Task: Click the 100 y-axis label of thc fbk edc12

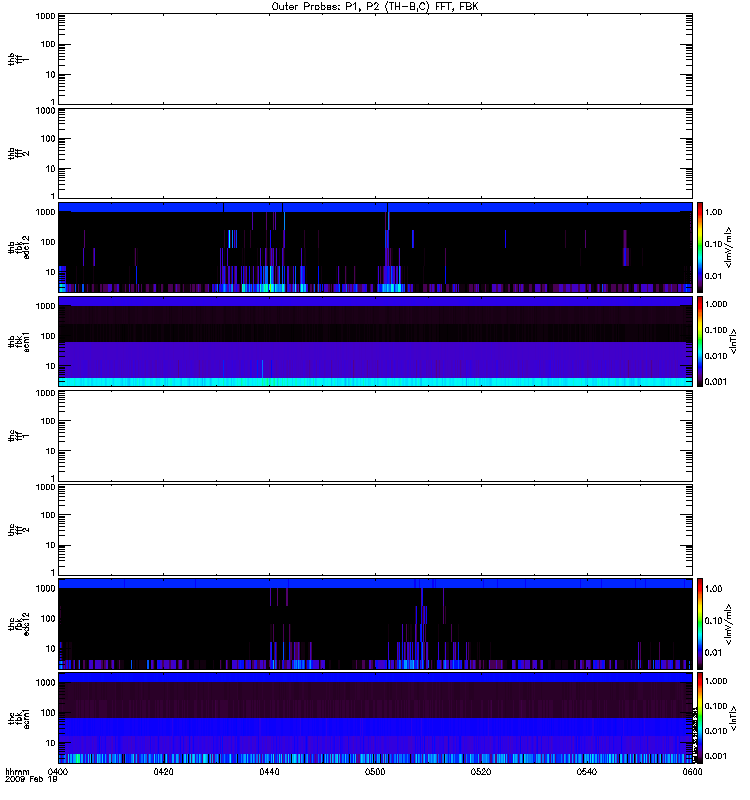Action: pyautogui.click(x=48, y=619)
